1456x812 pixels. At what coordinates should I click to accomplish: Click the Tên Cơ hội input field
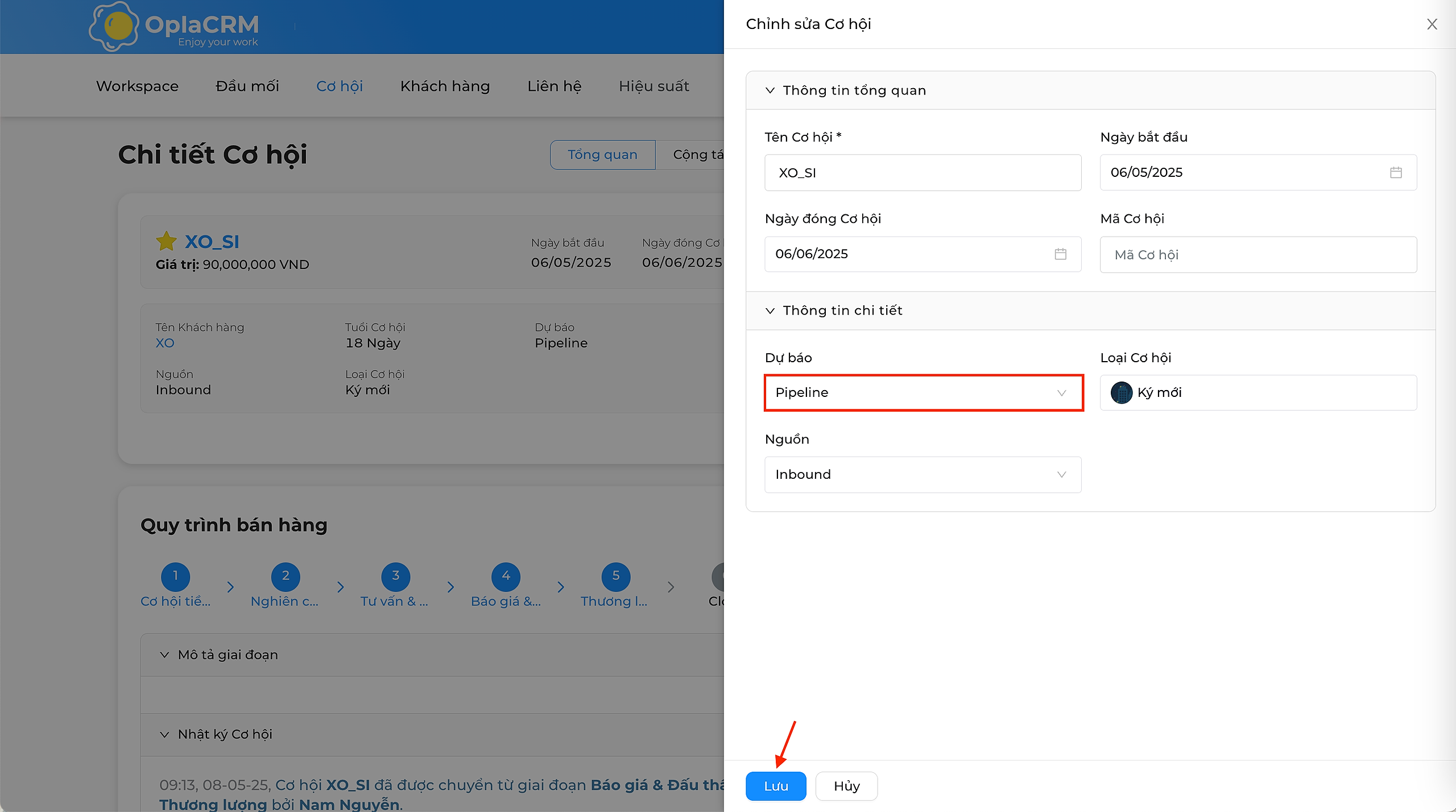point(923,172)
